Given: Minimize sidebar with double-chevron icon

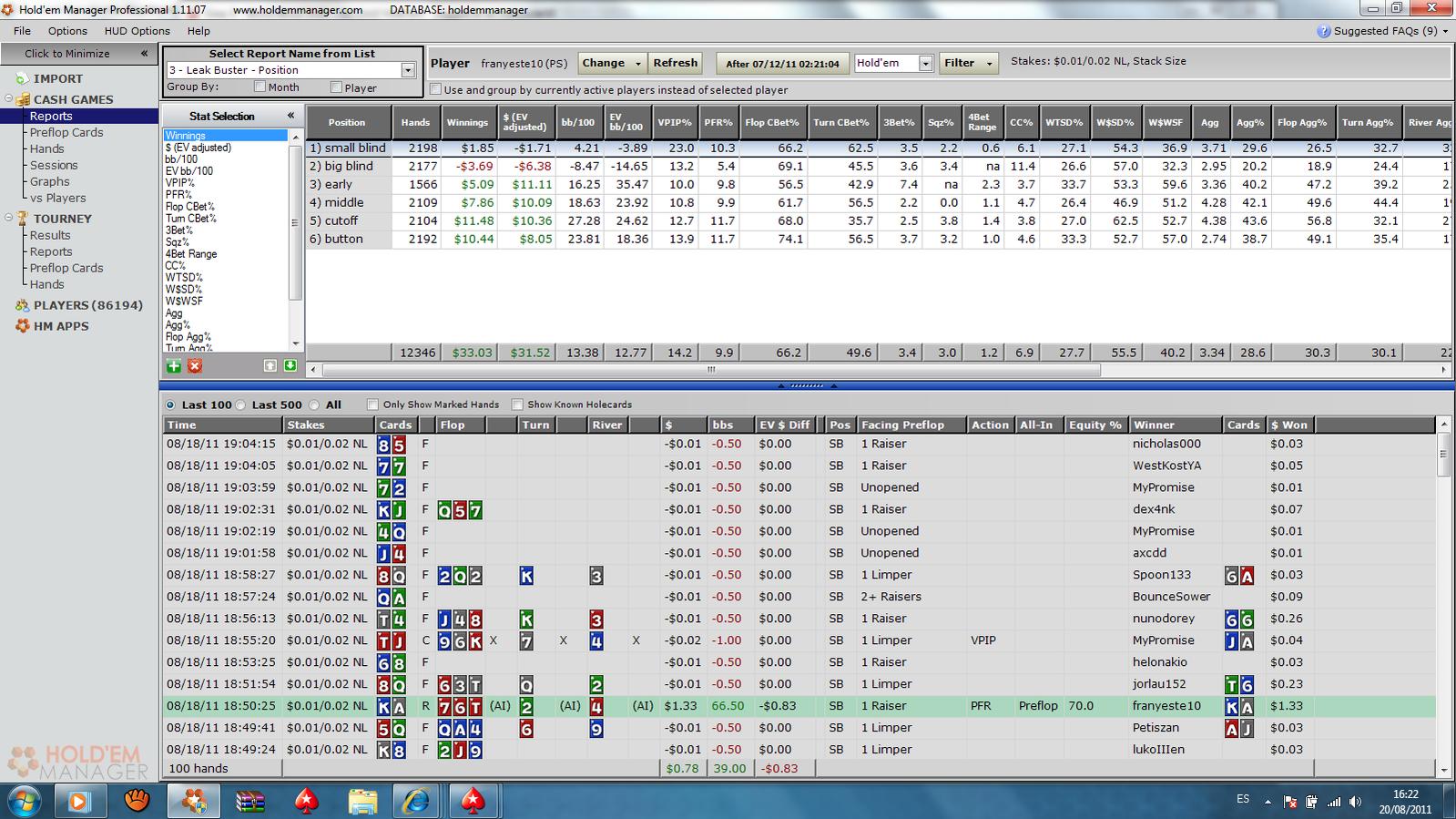Looking at the screenshot, I should 144,54.
